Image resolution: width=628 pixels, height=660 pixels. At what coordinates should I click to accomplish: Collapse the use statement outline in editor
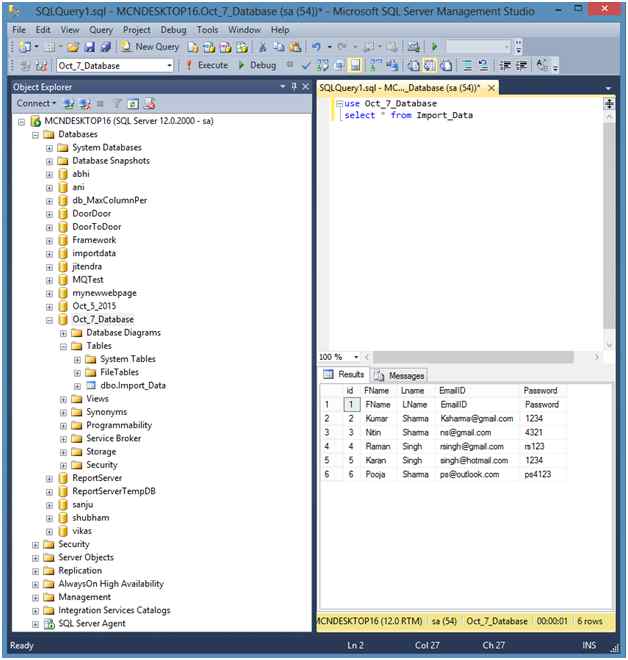339,104
